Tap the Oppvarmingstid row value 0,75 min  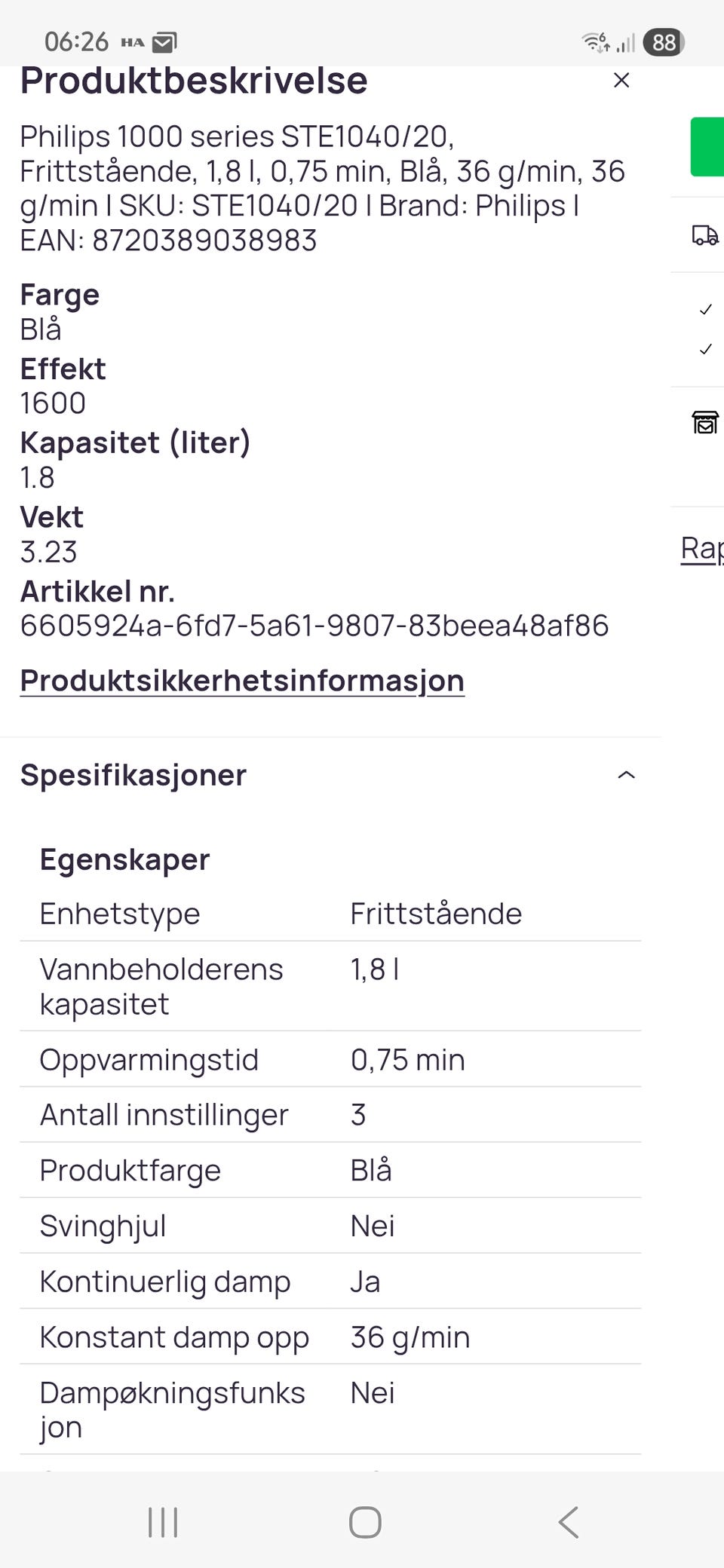coord(407,1060)
